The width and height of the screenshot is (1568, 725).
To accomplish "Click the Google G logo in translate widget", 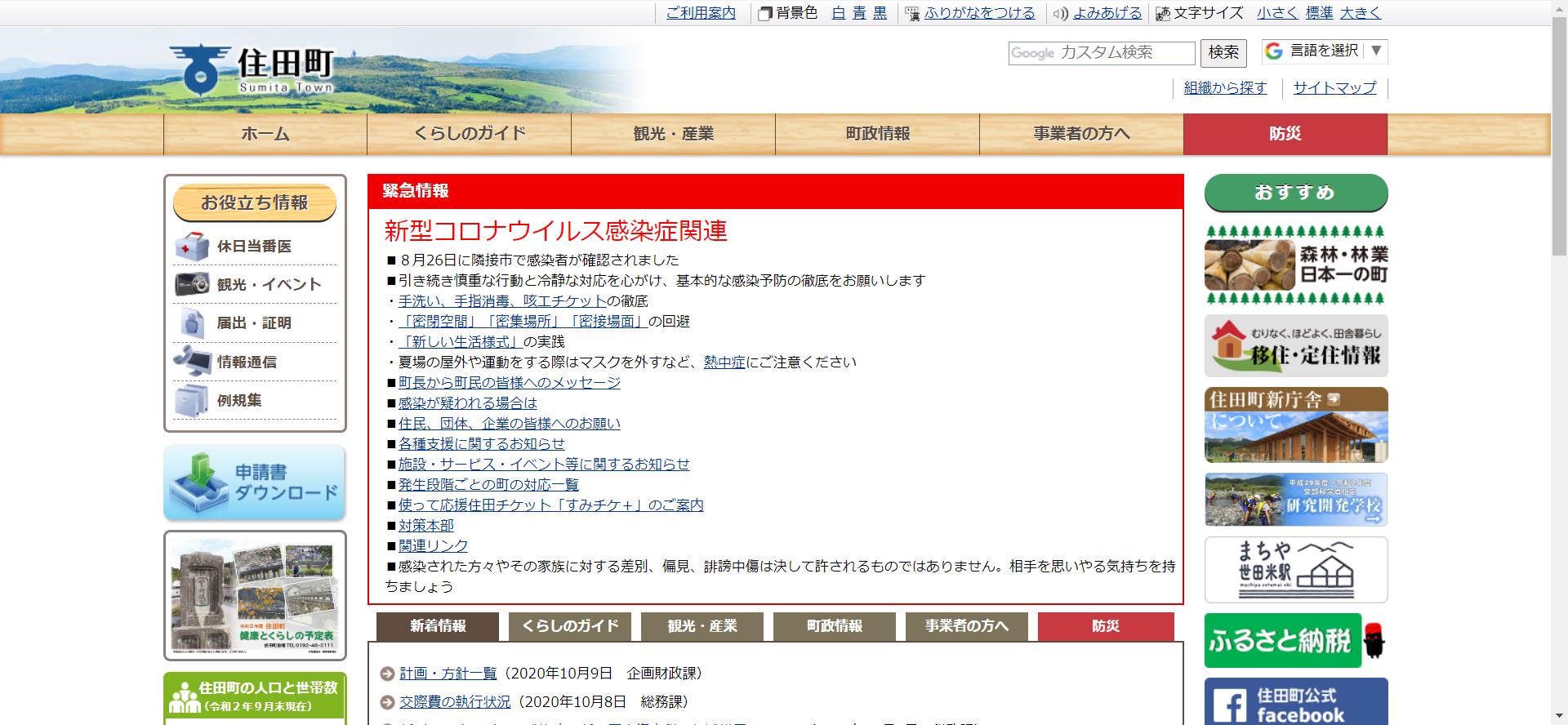I will pos(1273,51).
